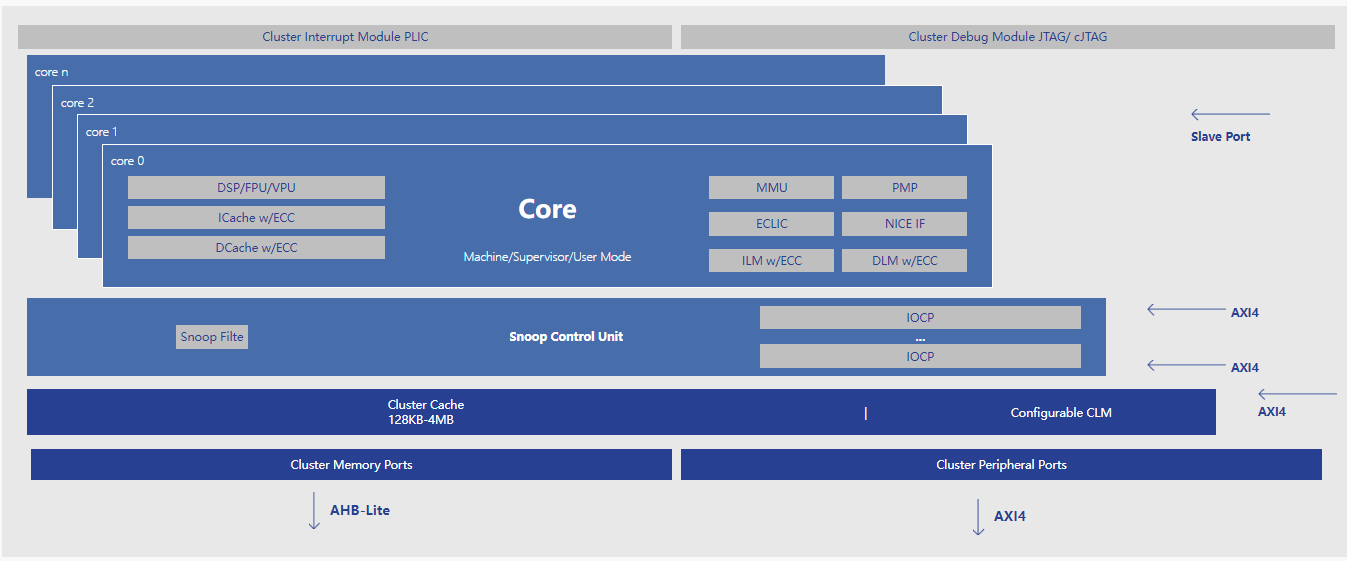Click the DLM w/ECC block

904,261
